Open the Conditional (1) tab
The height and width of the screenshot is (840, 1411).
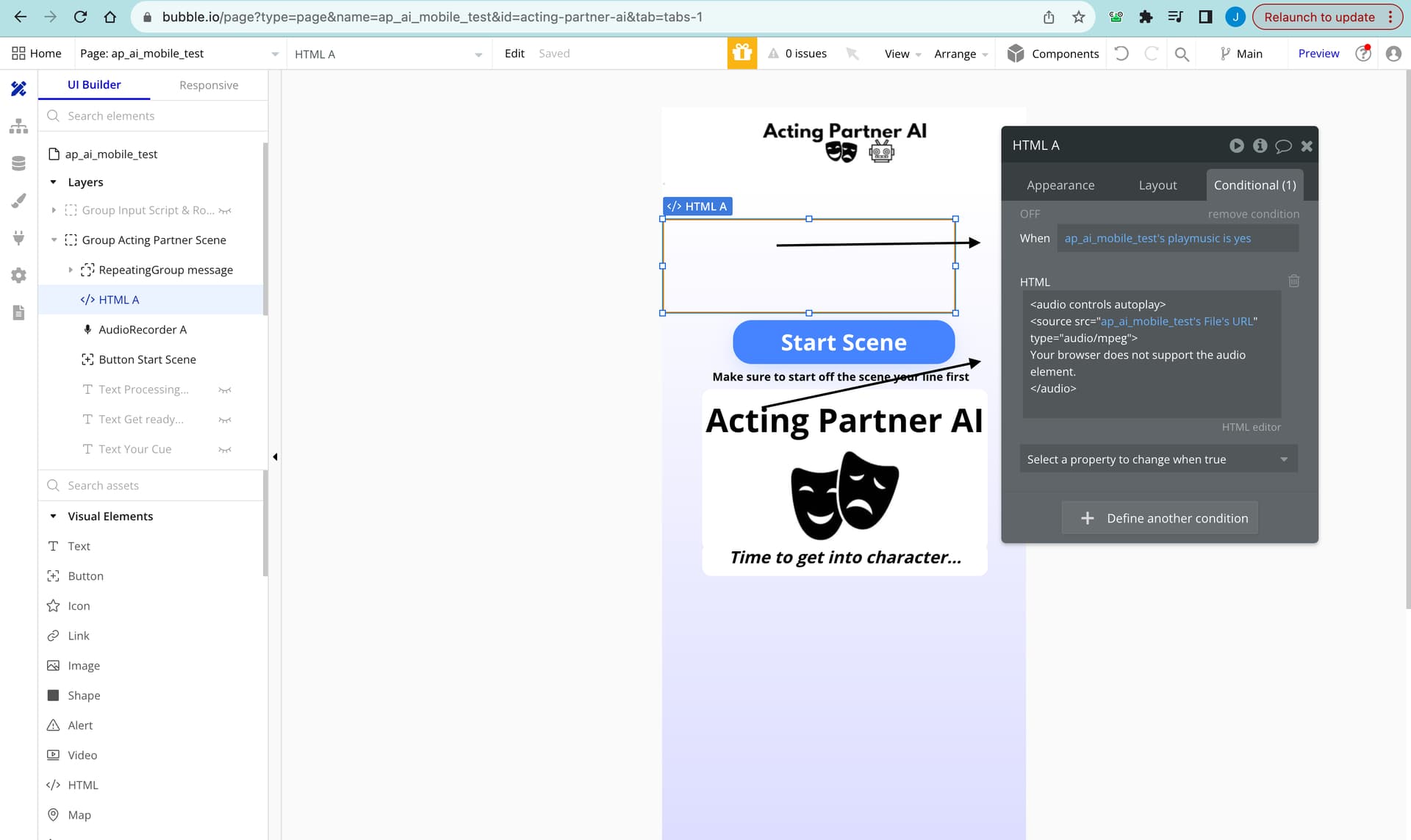pos(1254,185)
